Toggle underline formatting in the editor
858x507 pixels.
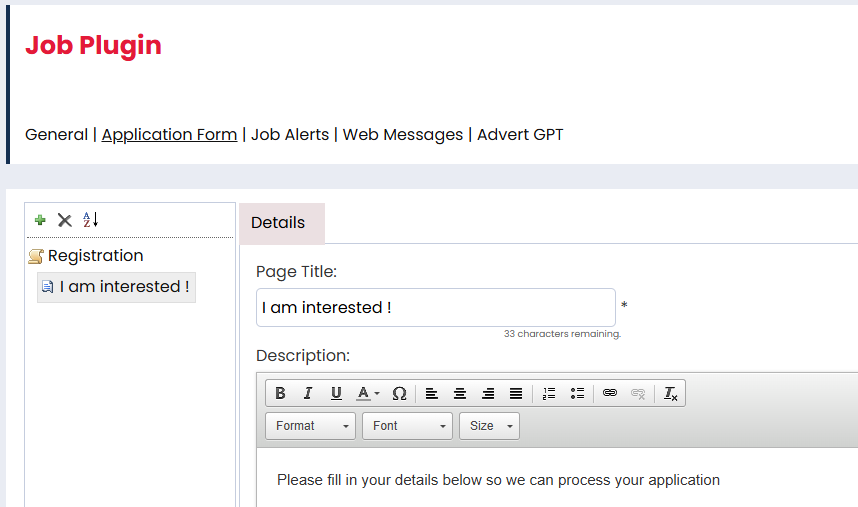(x=336, y=394)
